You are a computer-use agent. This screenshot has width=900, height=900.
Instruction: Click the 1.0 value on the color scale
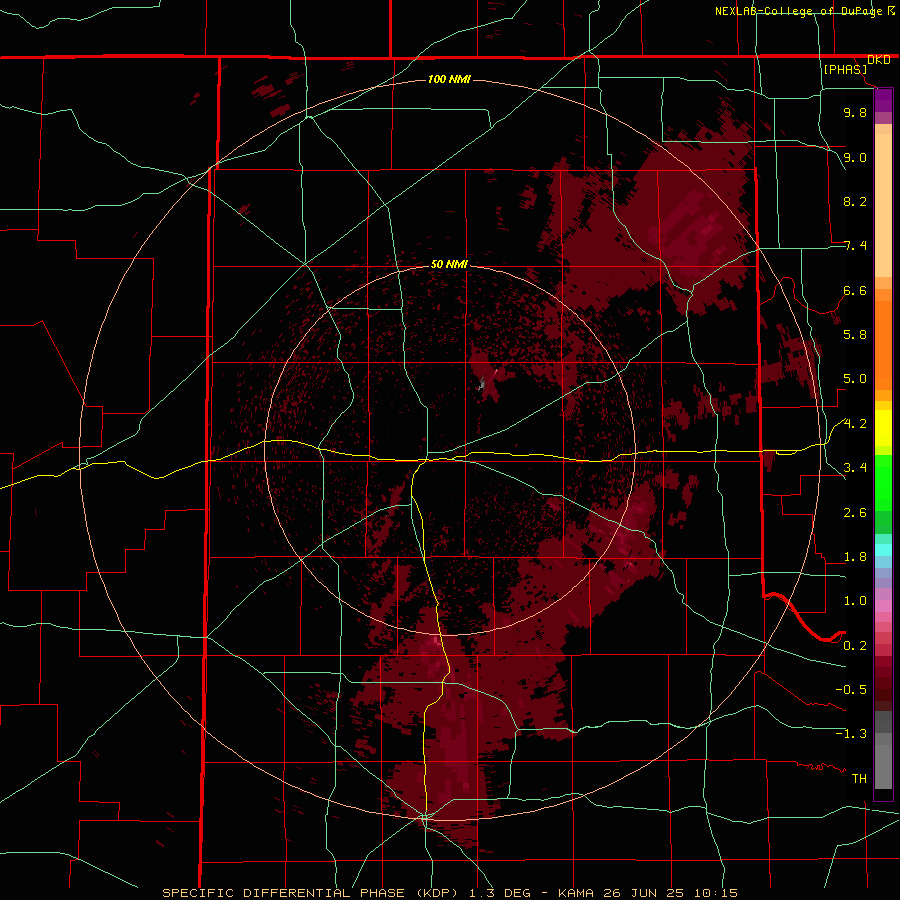point(855,601)
